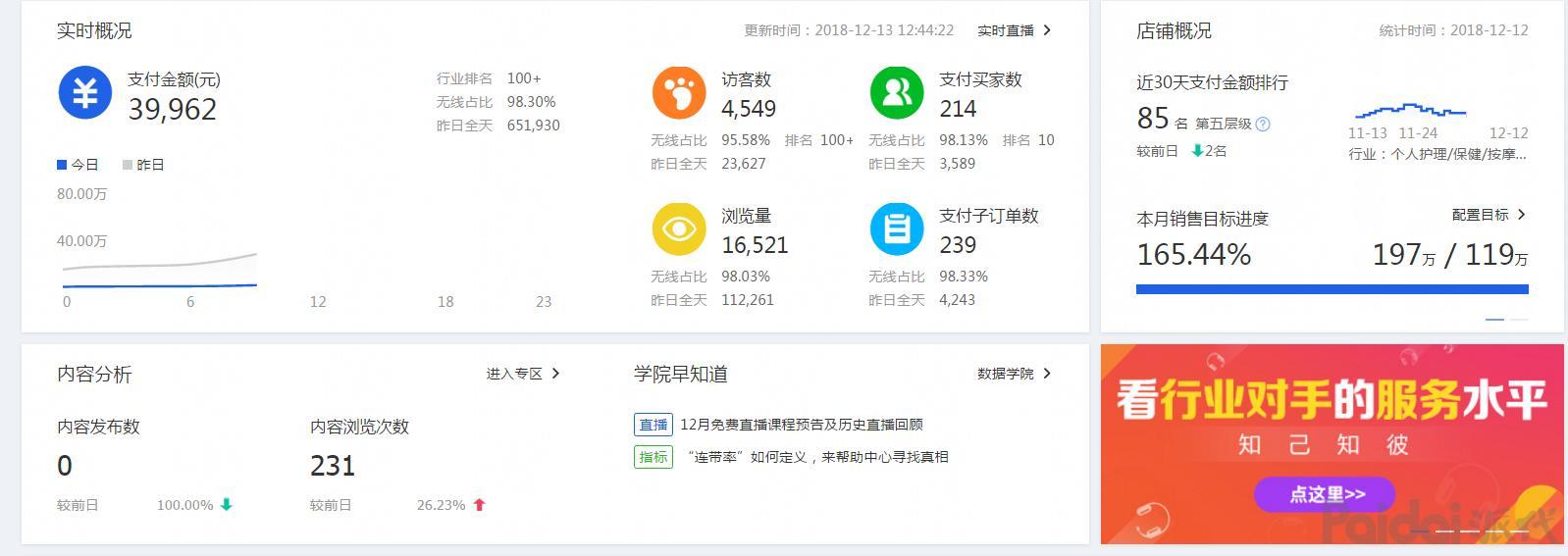The height and width of the screenshot is (556, 1568).
Task: Click the visitor count value 4,549
Action: point(749,109)
